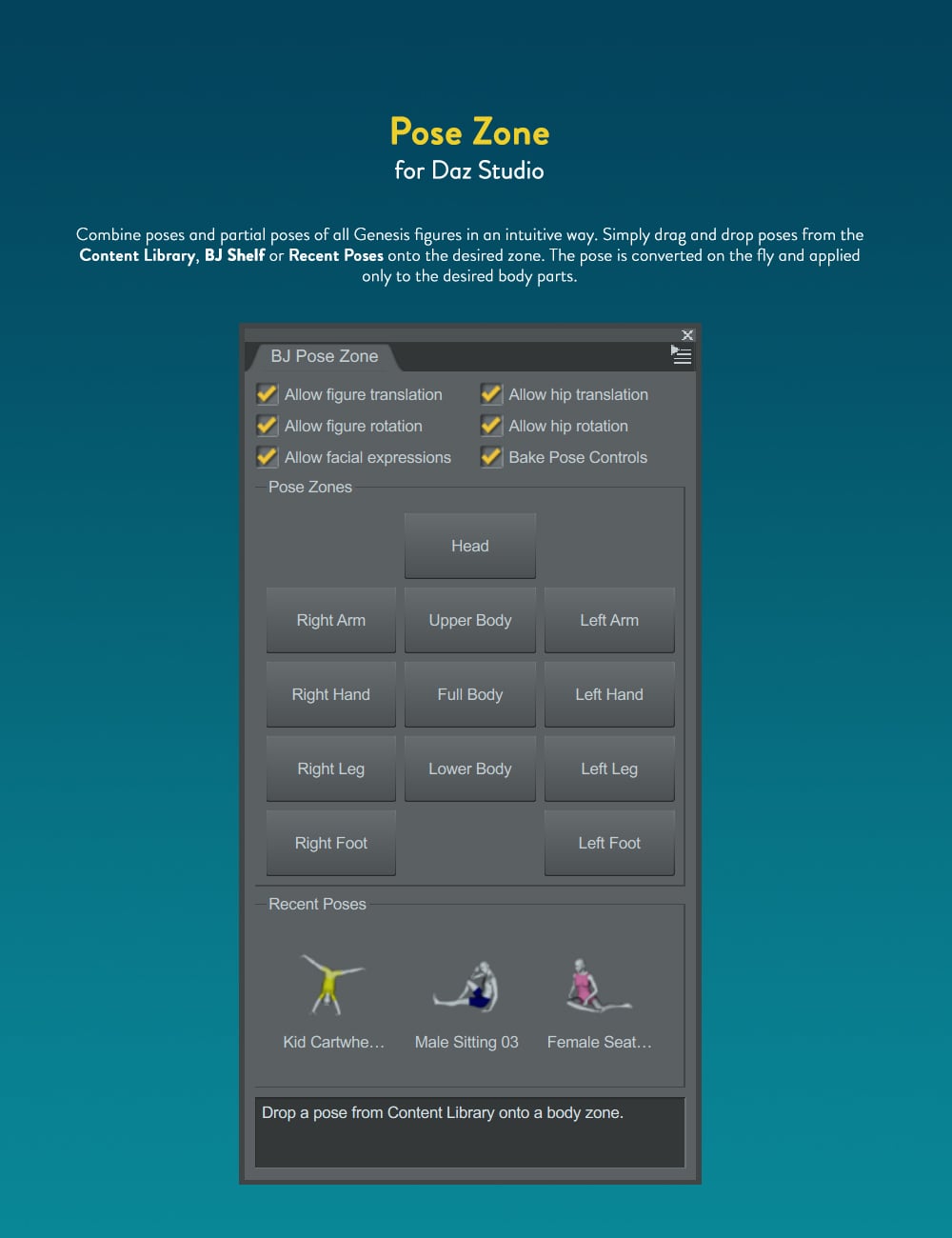Select the Male Sitting 03 pose thumbnail
Viewport: 952px width, 1238px height.
[466, 987]
